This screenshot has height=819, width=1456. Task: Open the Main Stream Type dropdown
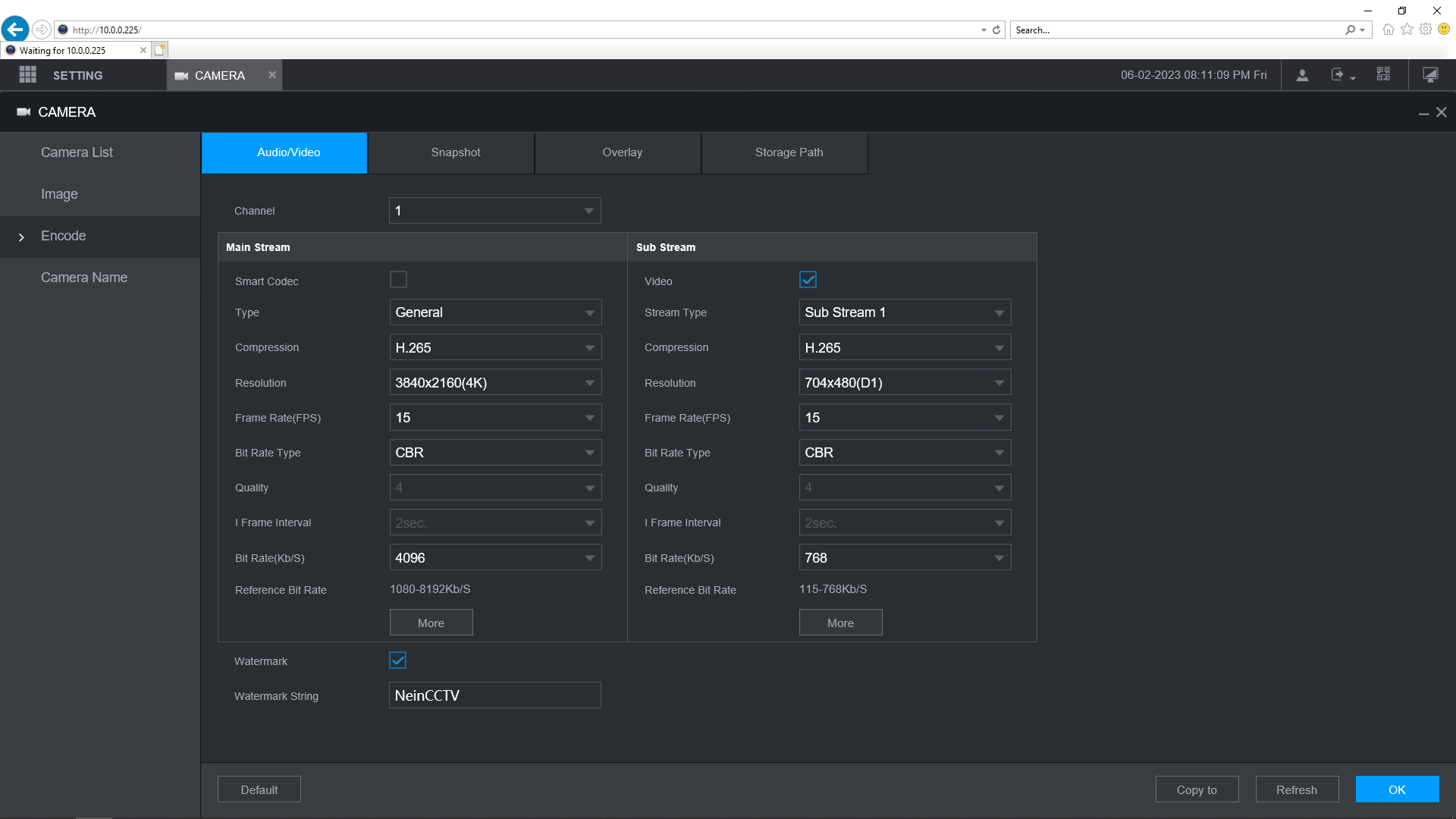click(495, 312)
